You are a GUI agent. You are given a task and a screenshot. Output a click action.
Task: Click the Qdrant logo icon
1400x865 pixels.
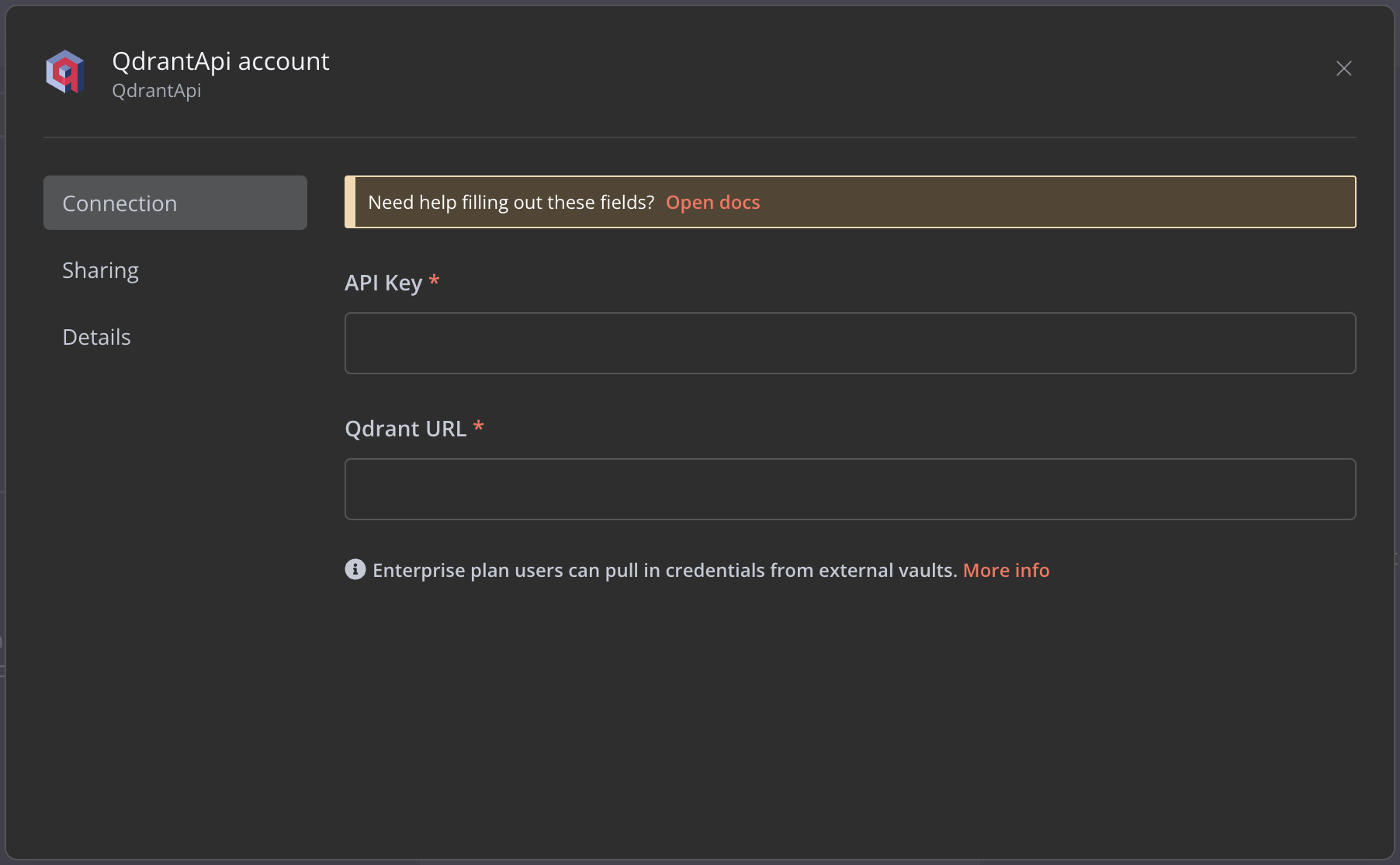coord(65,72)
